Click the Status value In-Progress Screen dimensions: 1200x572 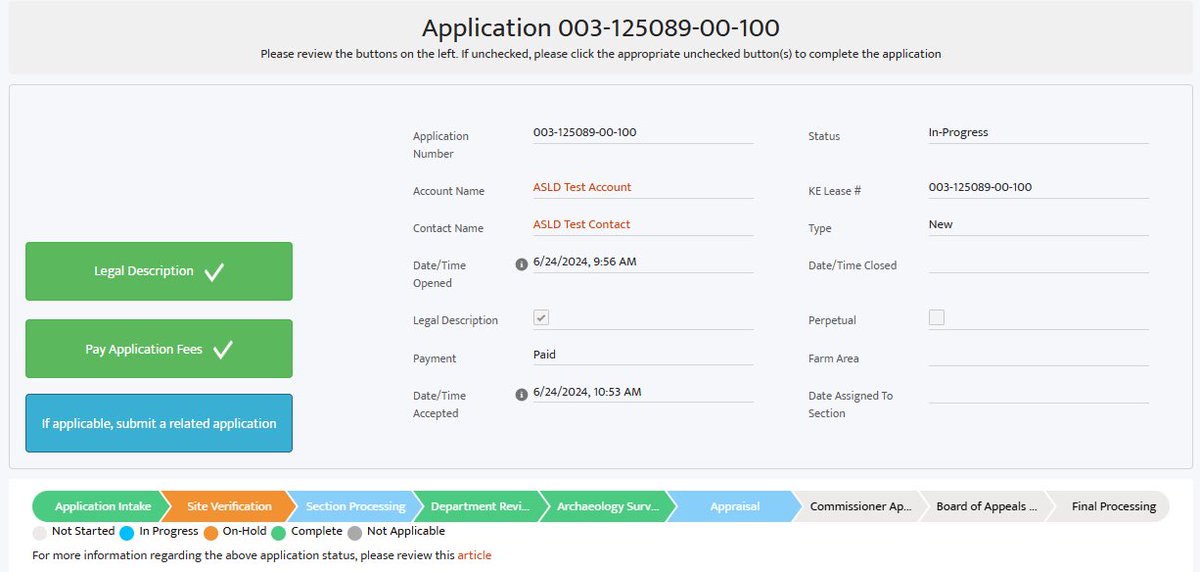pyautogui.click(x=958, y=132)
